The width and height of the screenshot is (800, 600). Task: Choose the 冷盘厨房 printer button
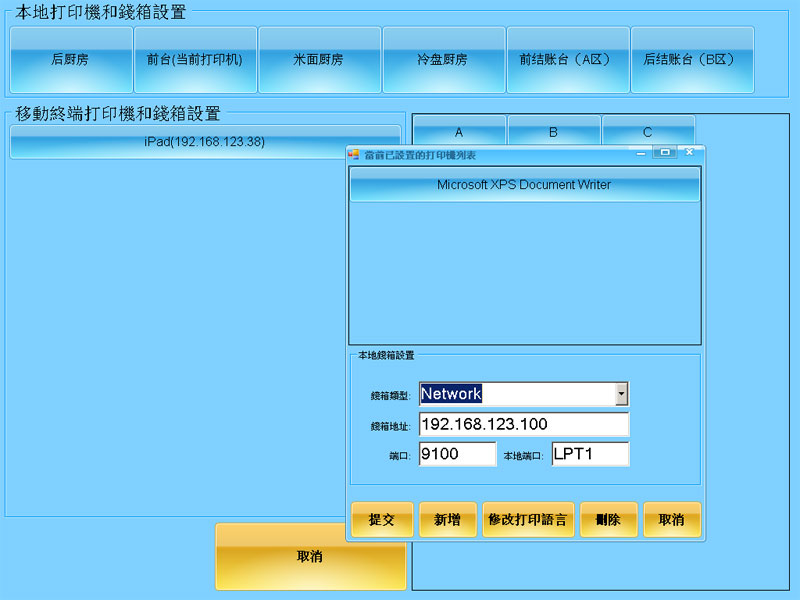(x=443, y=60)
